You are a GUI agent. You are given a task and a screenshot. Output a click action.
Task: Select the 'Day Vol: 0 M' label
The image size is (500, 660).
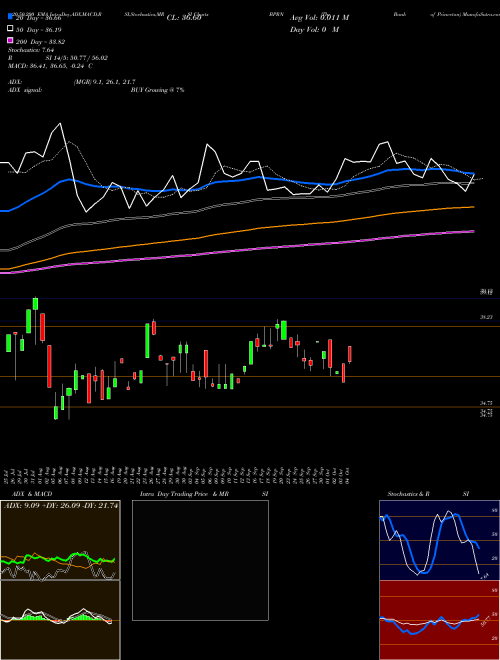coord(314,29)
